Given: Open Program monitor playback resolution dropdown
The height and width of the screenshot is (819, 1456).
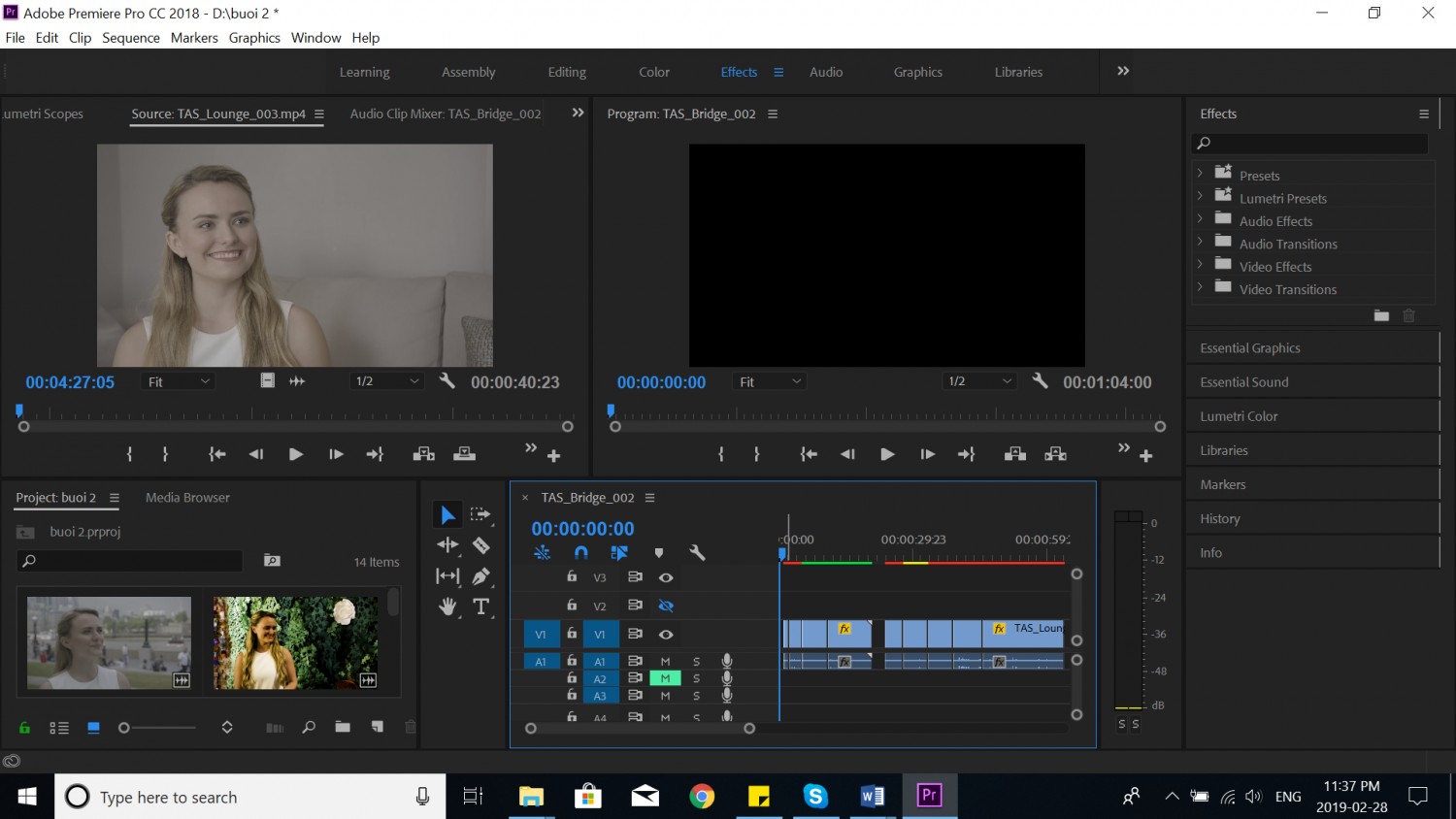Looking at the screenshot, I should coord(979,381).
